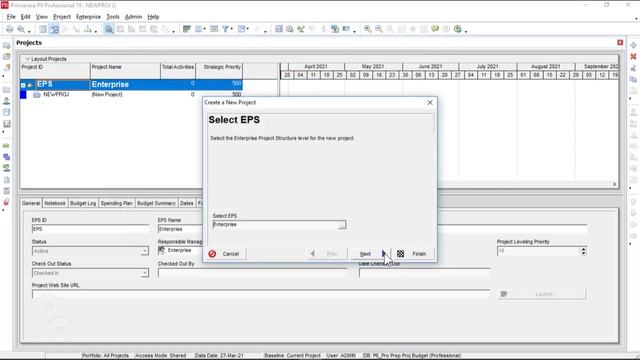Open the Bars toolbar icon
This screenshot has width=640, height=360.
[x=187, y=29]
